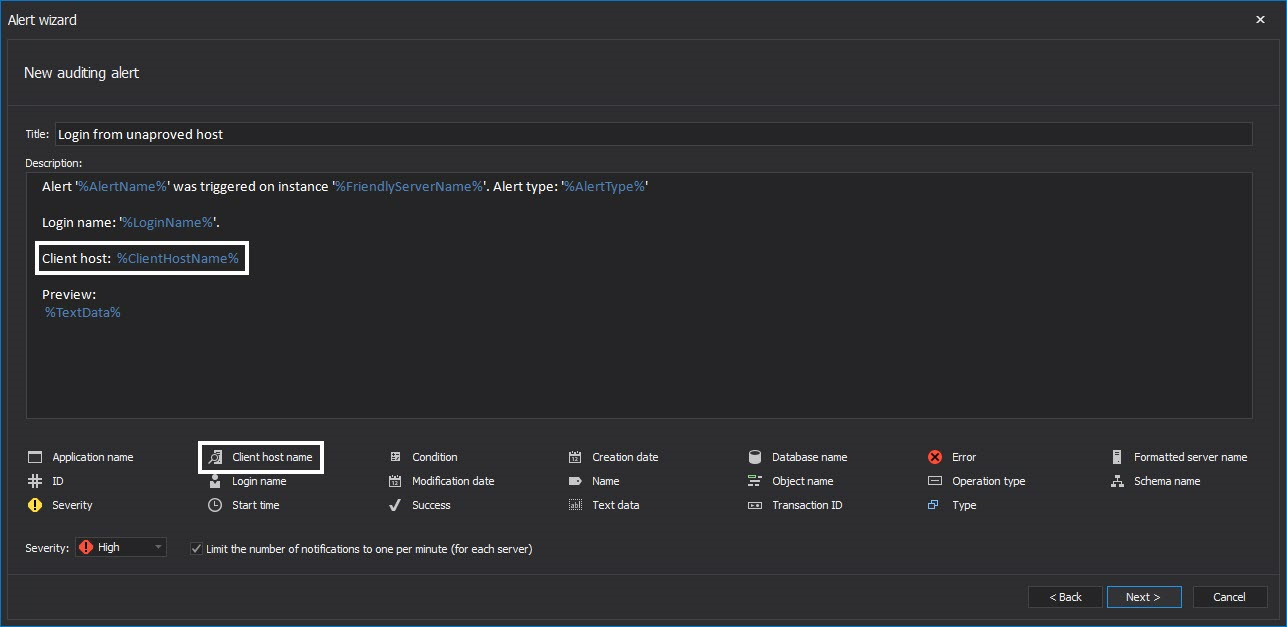Proceed with the Next button
Screen dimensions: 1287x627
tap(1144, 597)
